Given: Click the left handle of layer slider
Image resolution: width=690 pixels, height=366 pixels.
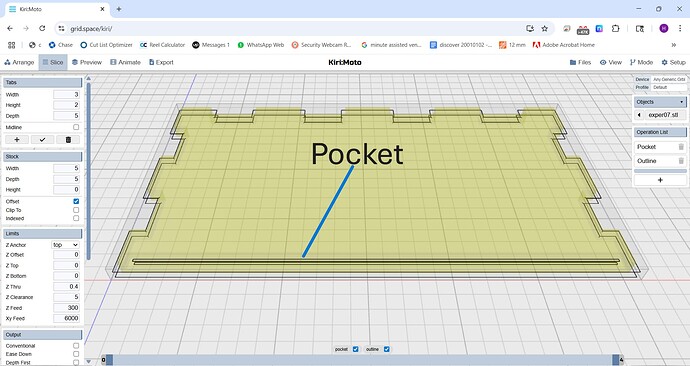Looking at the screenshot, I should pyautogui.click(x=110, y=360).
